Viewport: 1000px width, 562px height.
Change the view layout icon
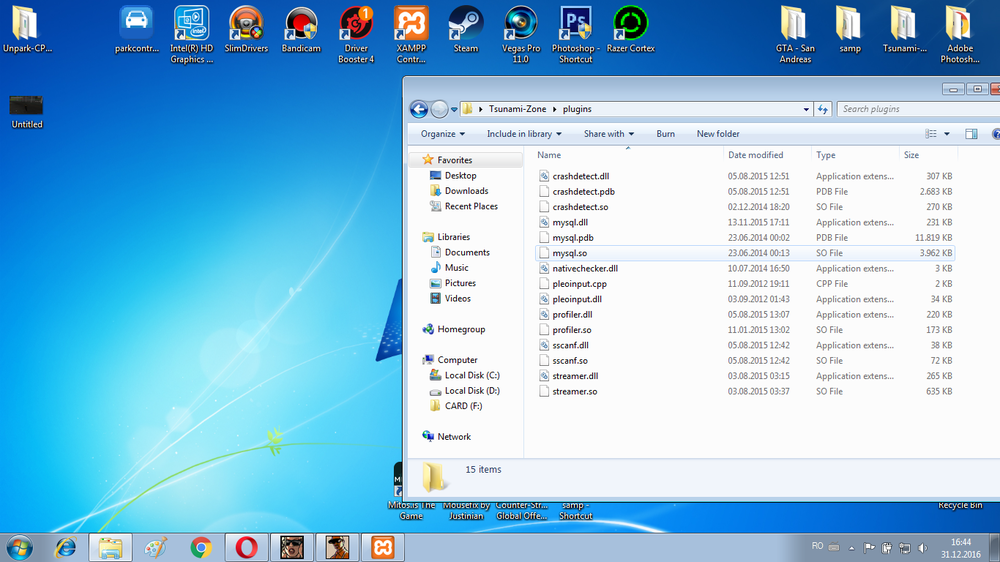(931, 134)
